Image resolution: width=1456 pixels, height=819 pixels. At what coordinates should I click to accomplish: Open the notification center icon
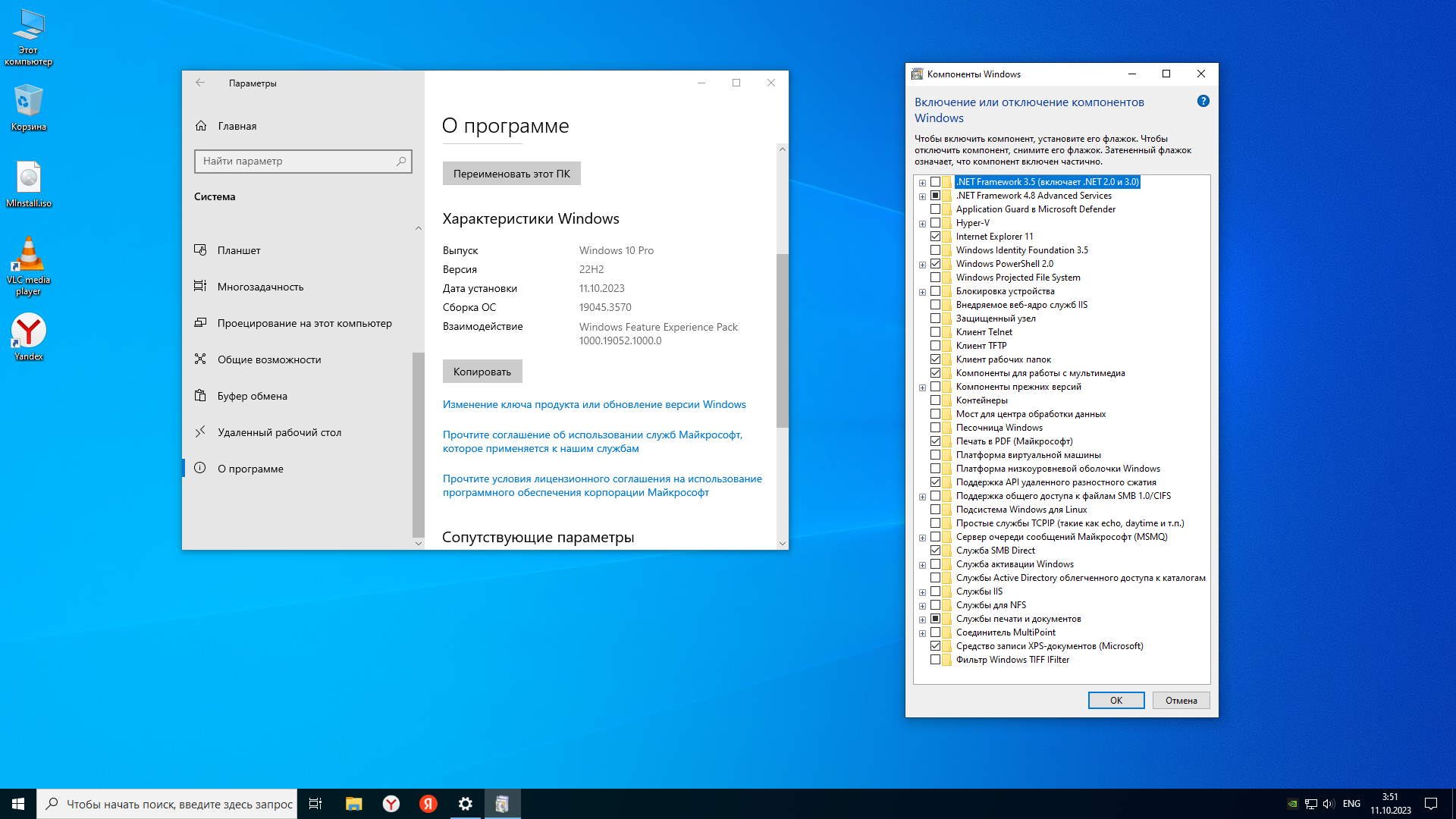coord(1431,804)
